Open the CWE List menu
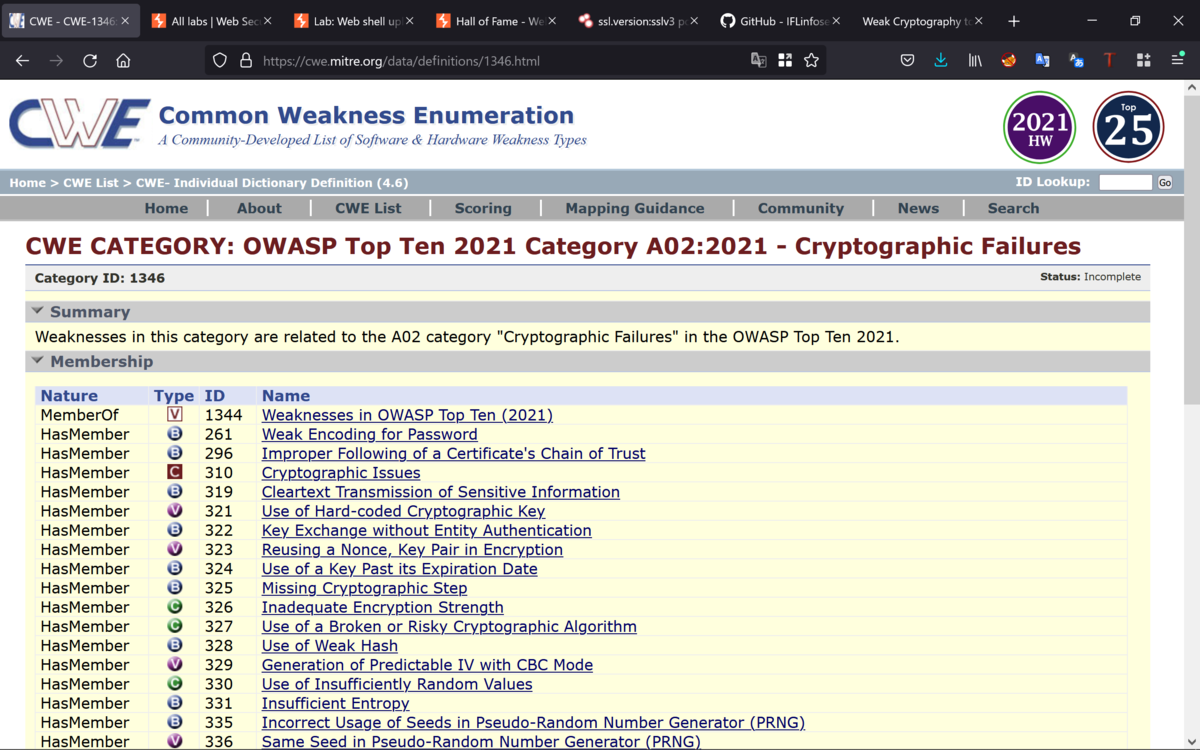This screenshot has height=750, width=1200. 368,208
